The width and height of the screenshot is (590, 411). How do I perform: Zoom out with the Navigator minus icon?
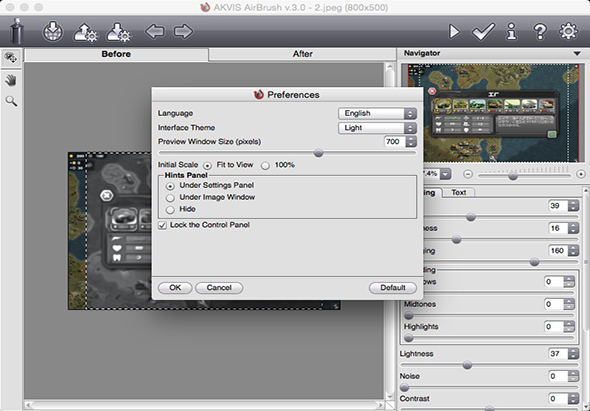click(x=468, y=174)
